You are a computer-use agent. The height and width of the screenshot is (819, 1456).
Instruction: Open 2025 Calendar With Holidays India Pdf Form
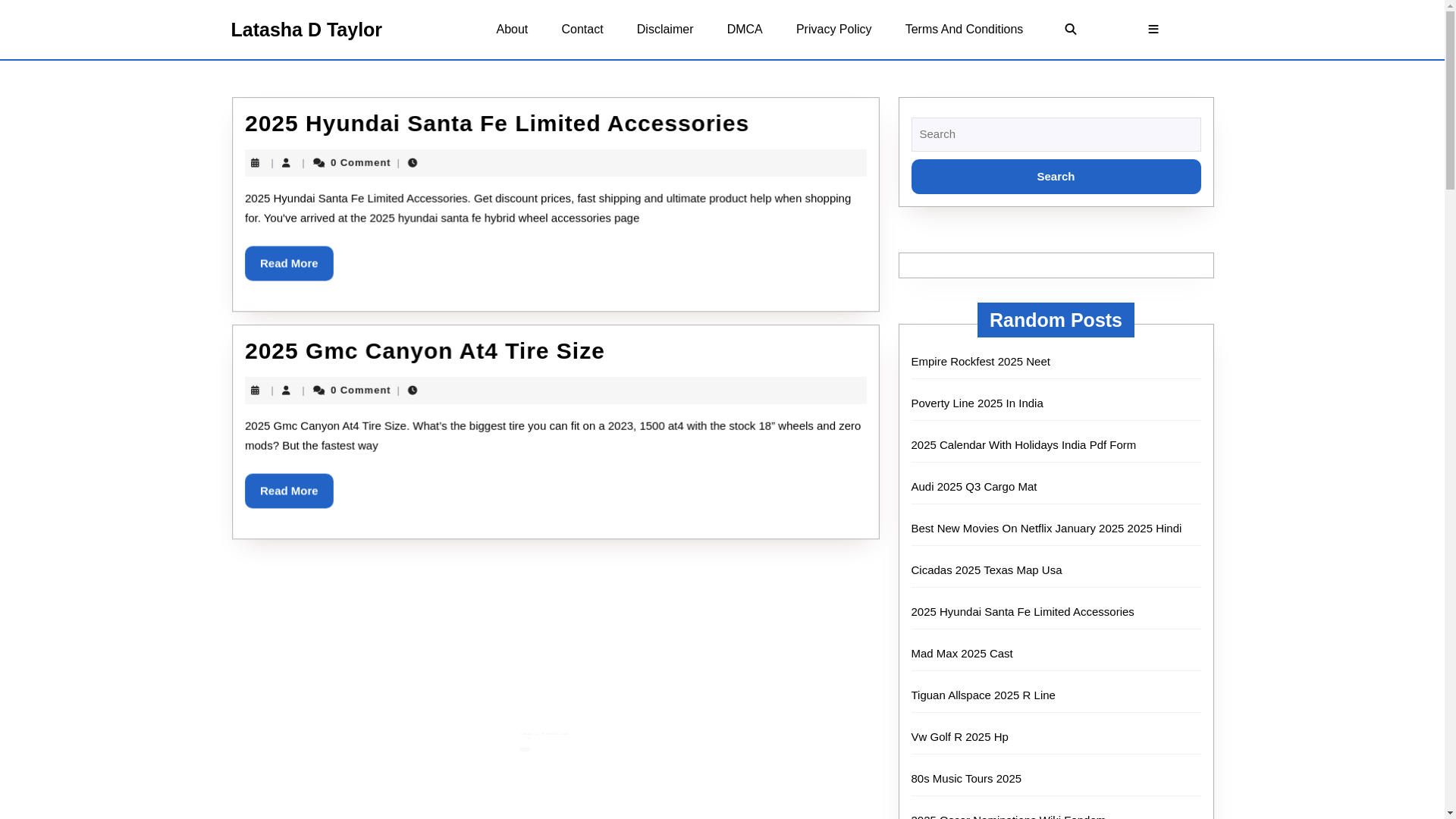[1024, 445]
